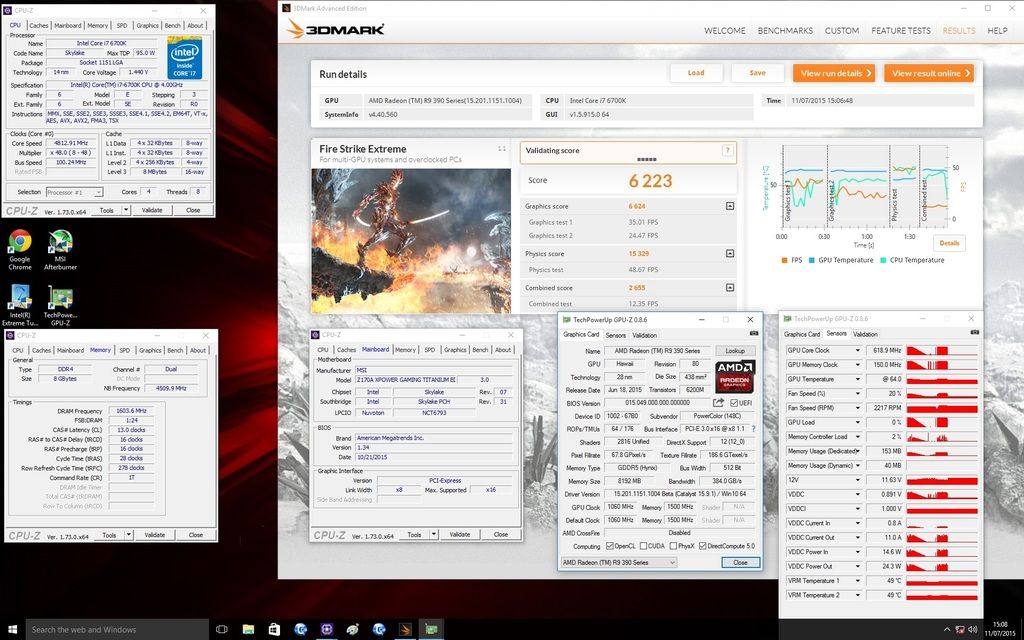Image resolution: width=1024 pixels, height=640 pixels.
Task: Toggle the OpenCL checkbox
Action: (609, 546)
